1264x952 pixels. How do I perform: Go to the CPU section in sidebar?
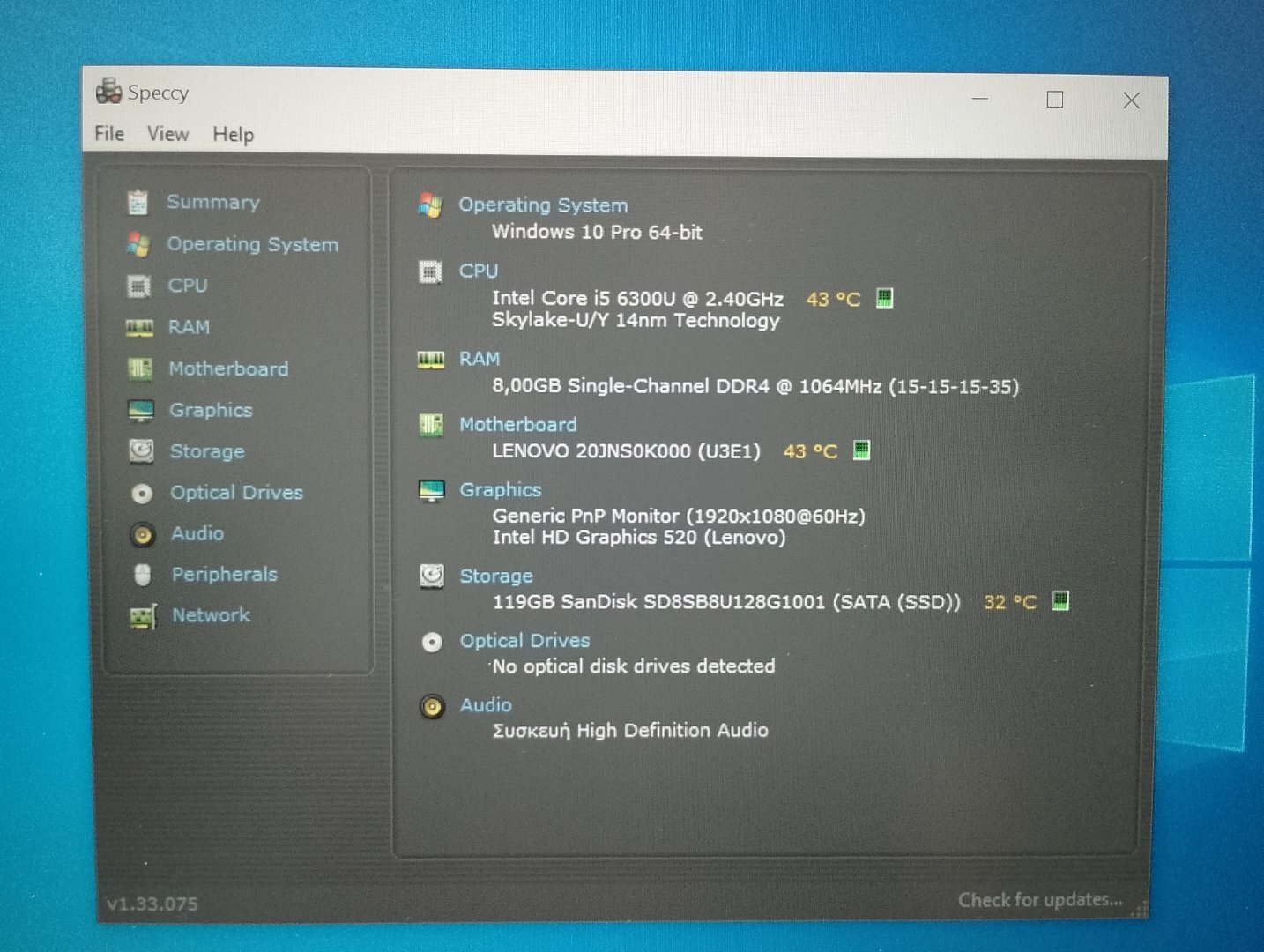[x=188, y=286]
